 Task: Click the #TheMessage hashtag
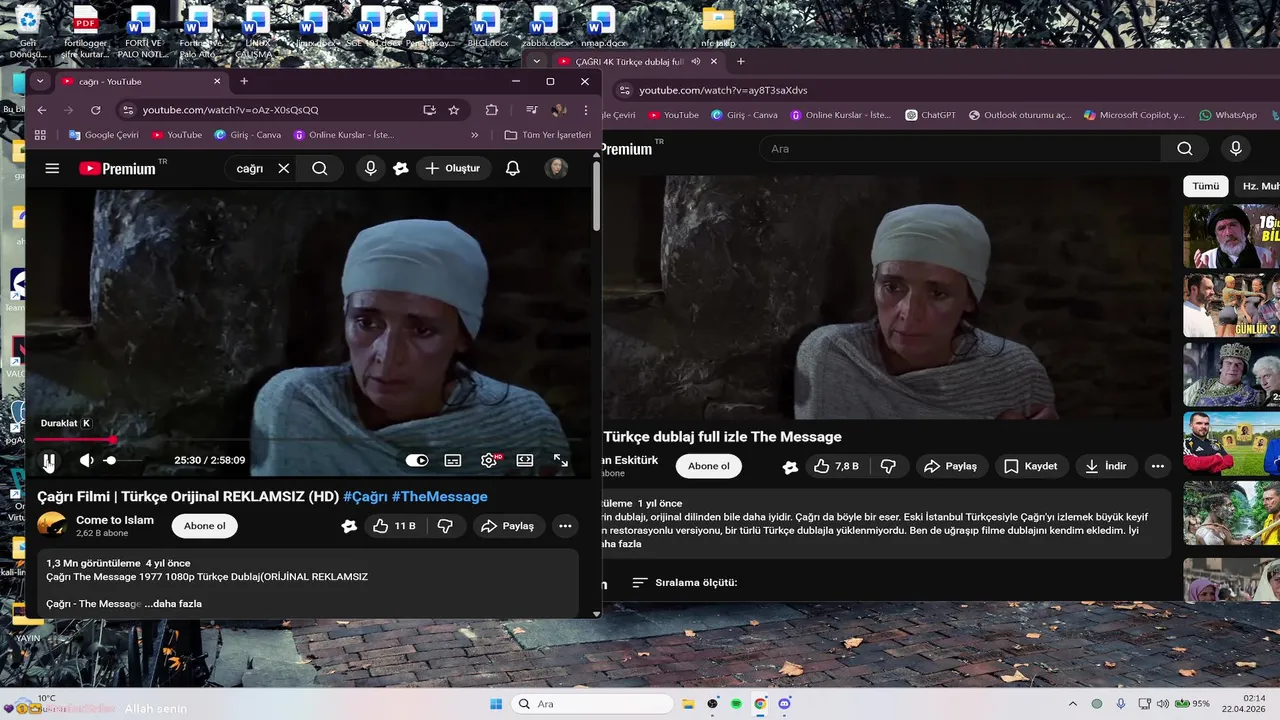pyautogui.click(x=439, y=496)
